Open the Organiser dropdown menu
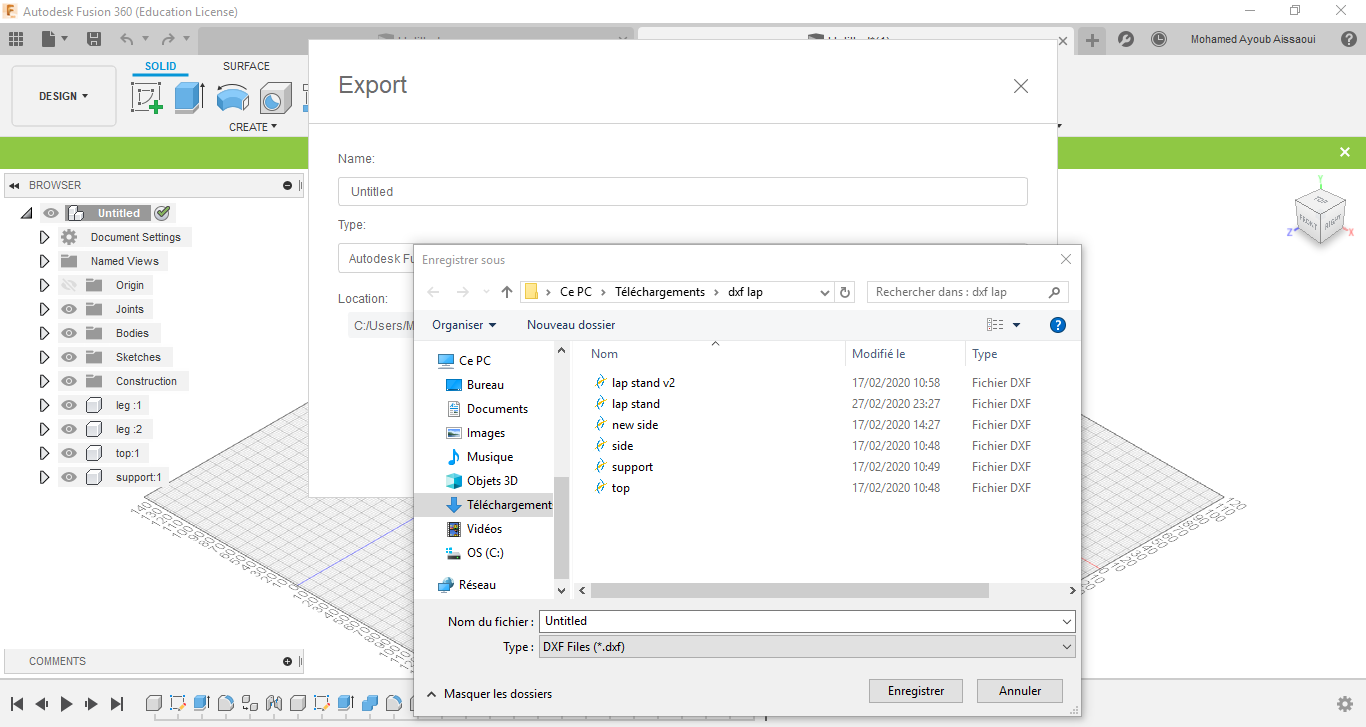1366x727 pixels. point(464,325)
